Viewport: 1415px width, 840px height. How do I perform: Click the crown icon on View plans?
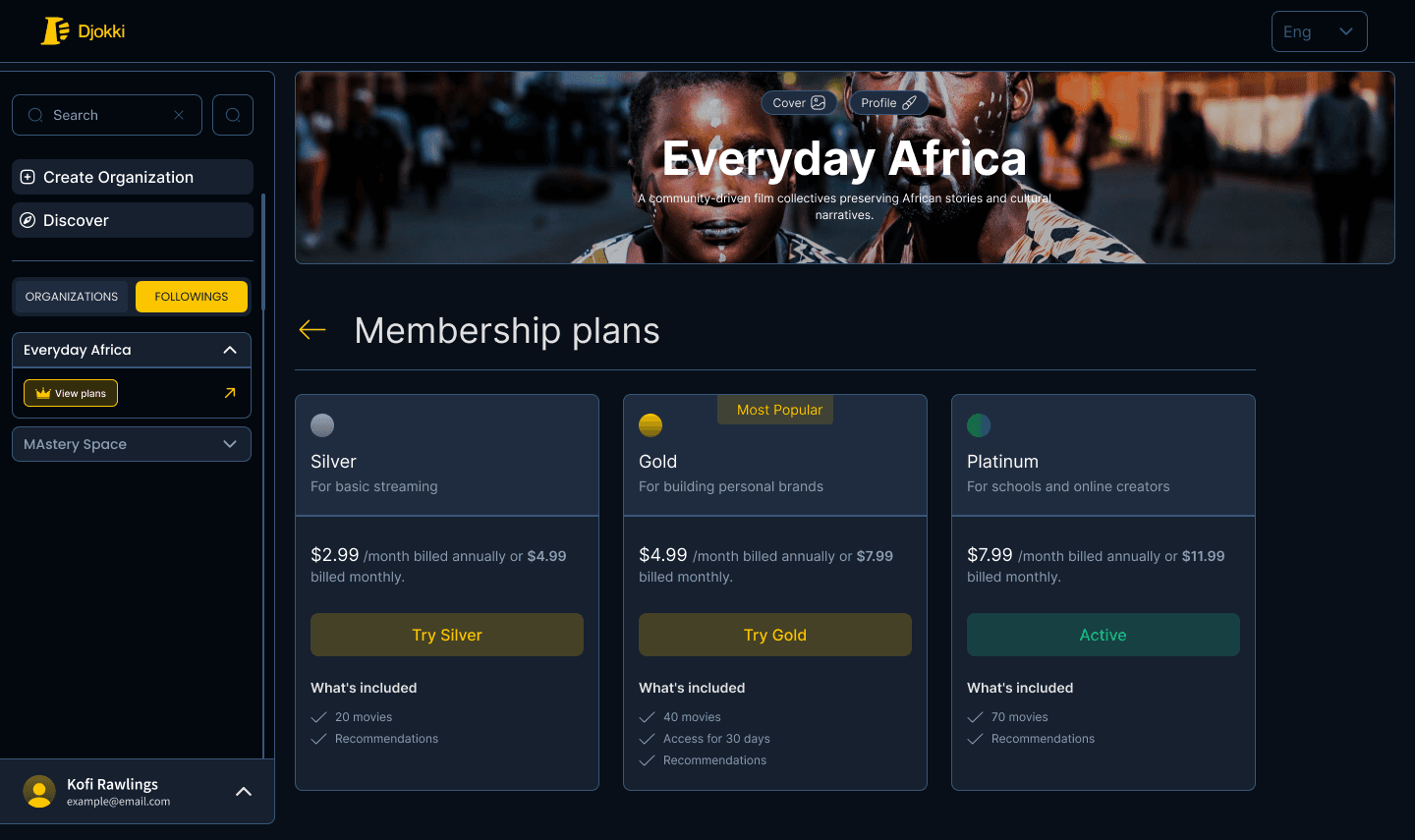[x=42, y=392]
